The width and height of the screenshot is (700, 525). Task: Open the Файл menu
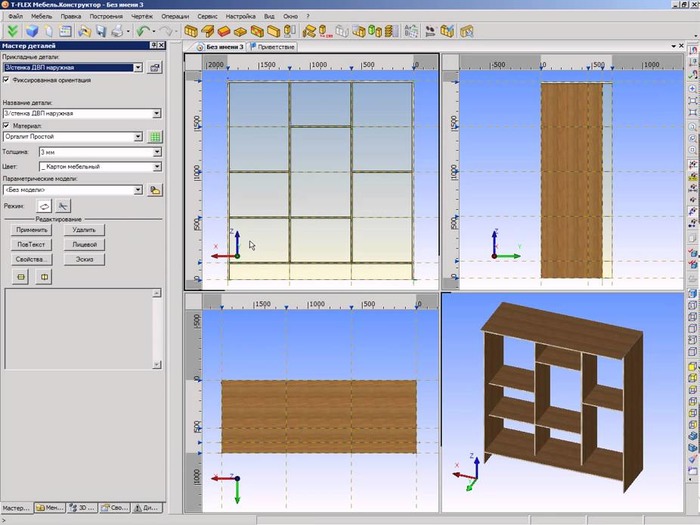(16, 16)
